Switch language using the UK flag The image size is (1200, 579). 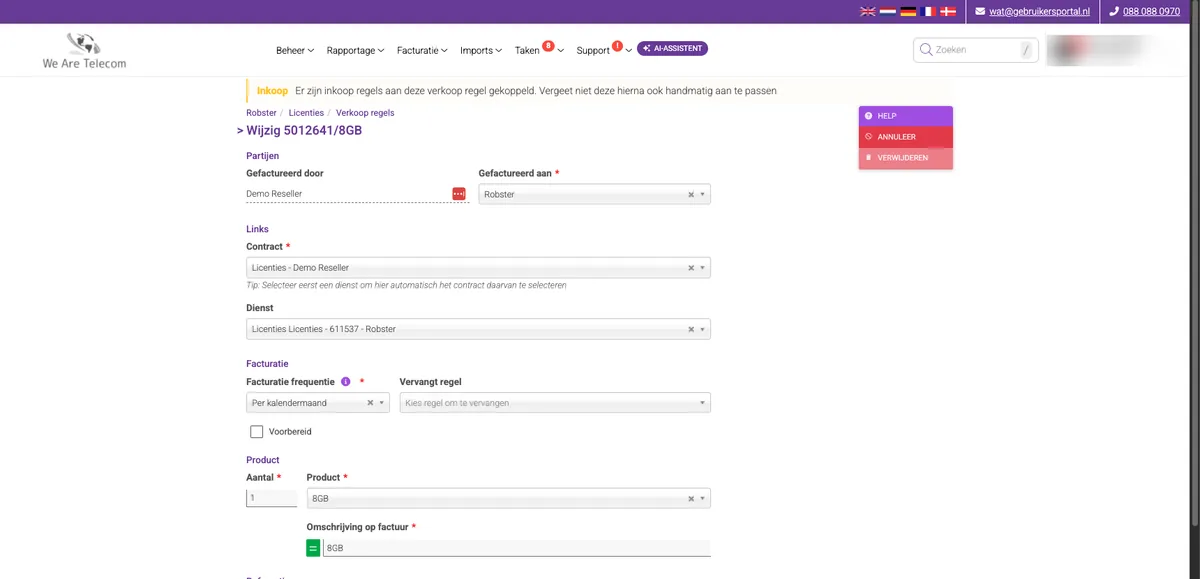pos(868,12)
